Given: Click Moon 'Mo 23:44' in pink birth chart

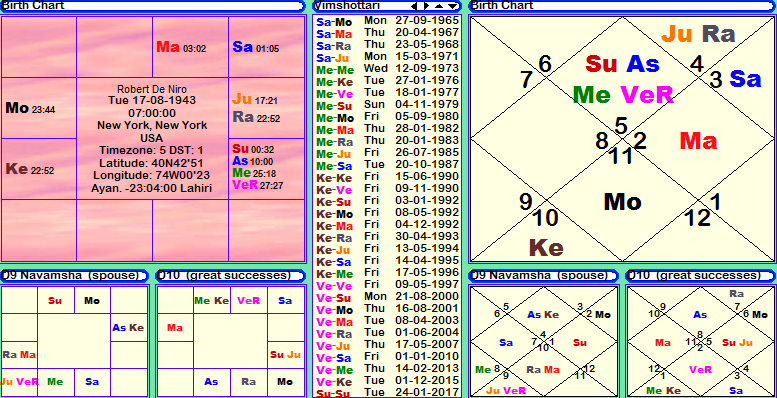Looking at the screenshot, I should pos(30,108).
